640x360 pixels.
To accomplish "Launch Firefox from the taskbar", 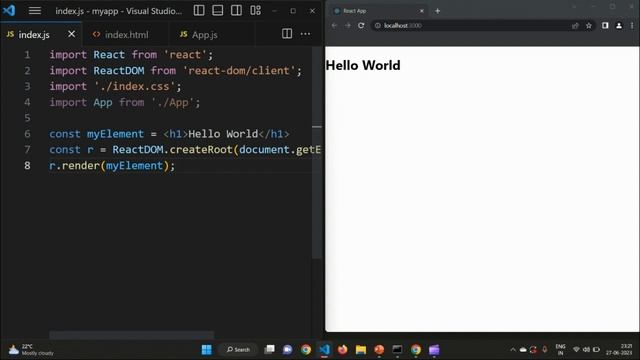I will pos(342,350).
